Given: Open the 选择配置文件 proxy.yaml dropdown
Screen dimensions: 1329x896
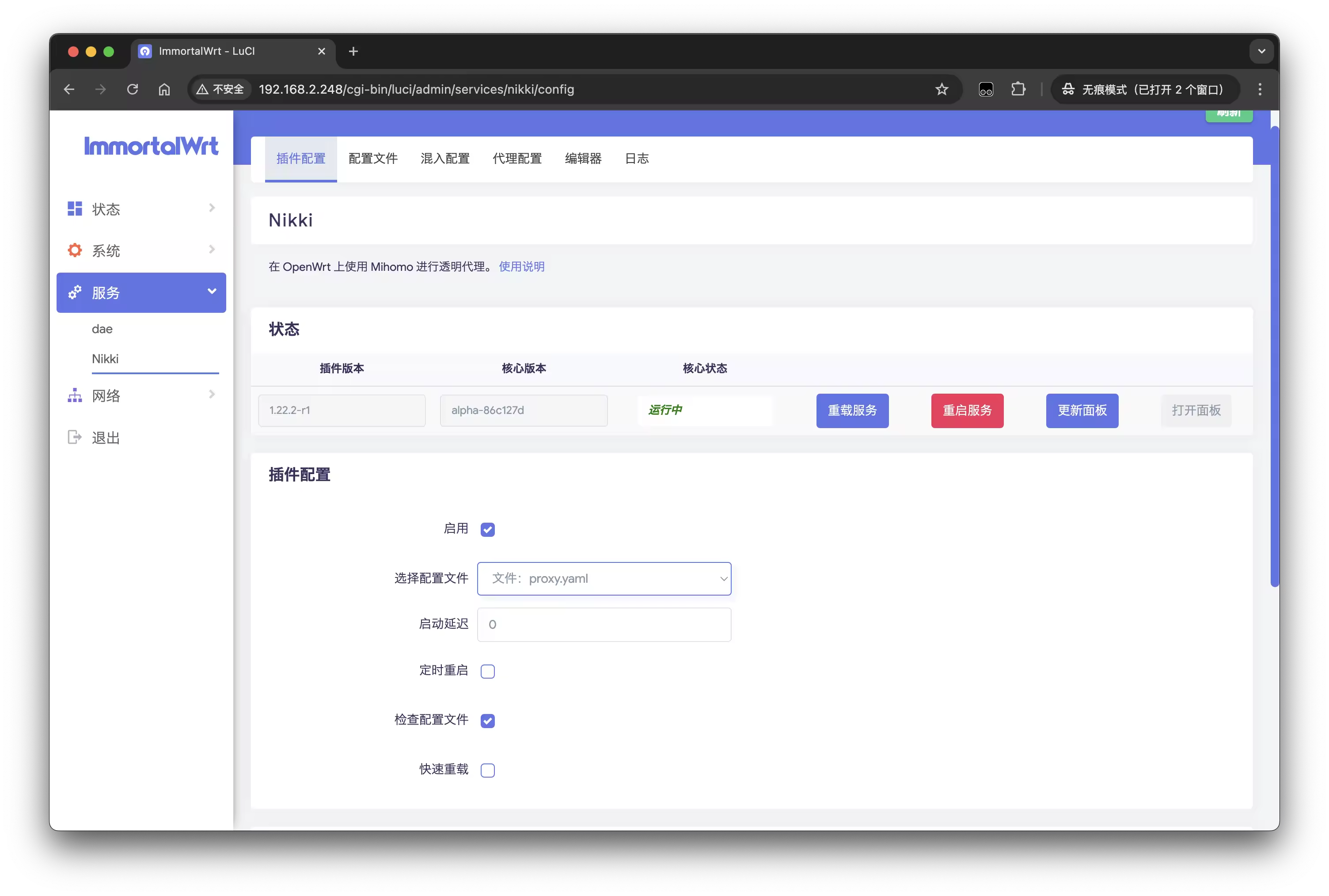Looking at the screenshot, I should tap(604, 578).
